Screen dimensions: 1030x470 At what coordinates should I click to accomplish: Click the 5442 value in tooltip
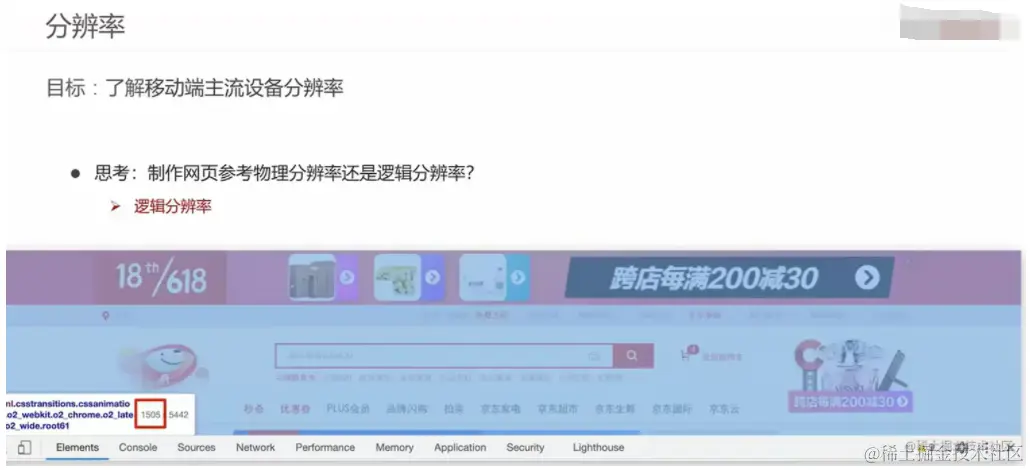pos(178,415)
